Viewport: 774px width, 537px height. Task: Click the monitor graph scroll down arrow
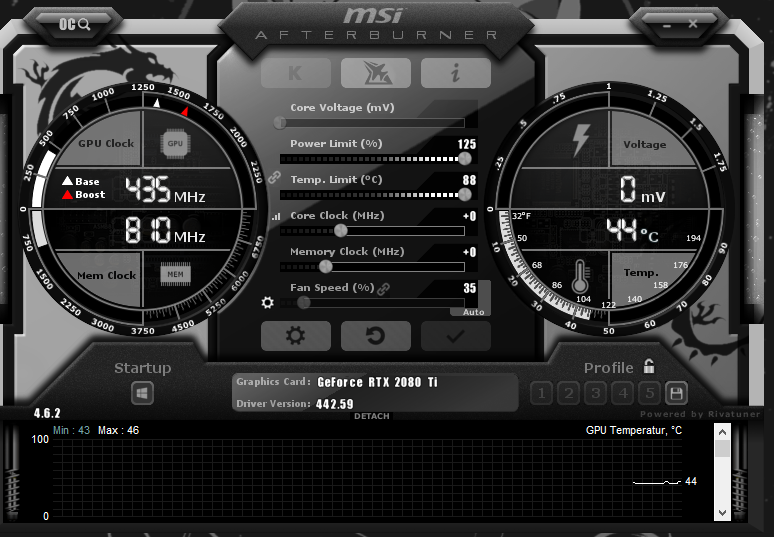(722, 512)
